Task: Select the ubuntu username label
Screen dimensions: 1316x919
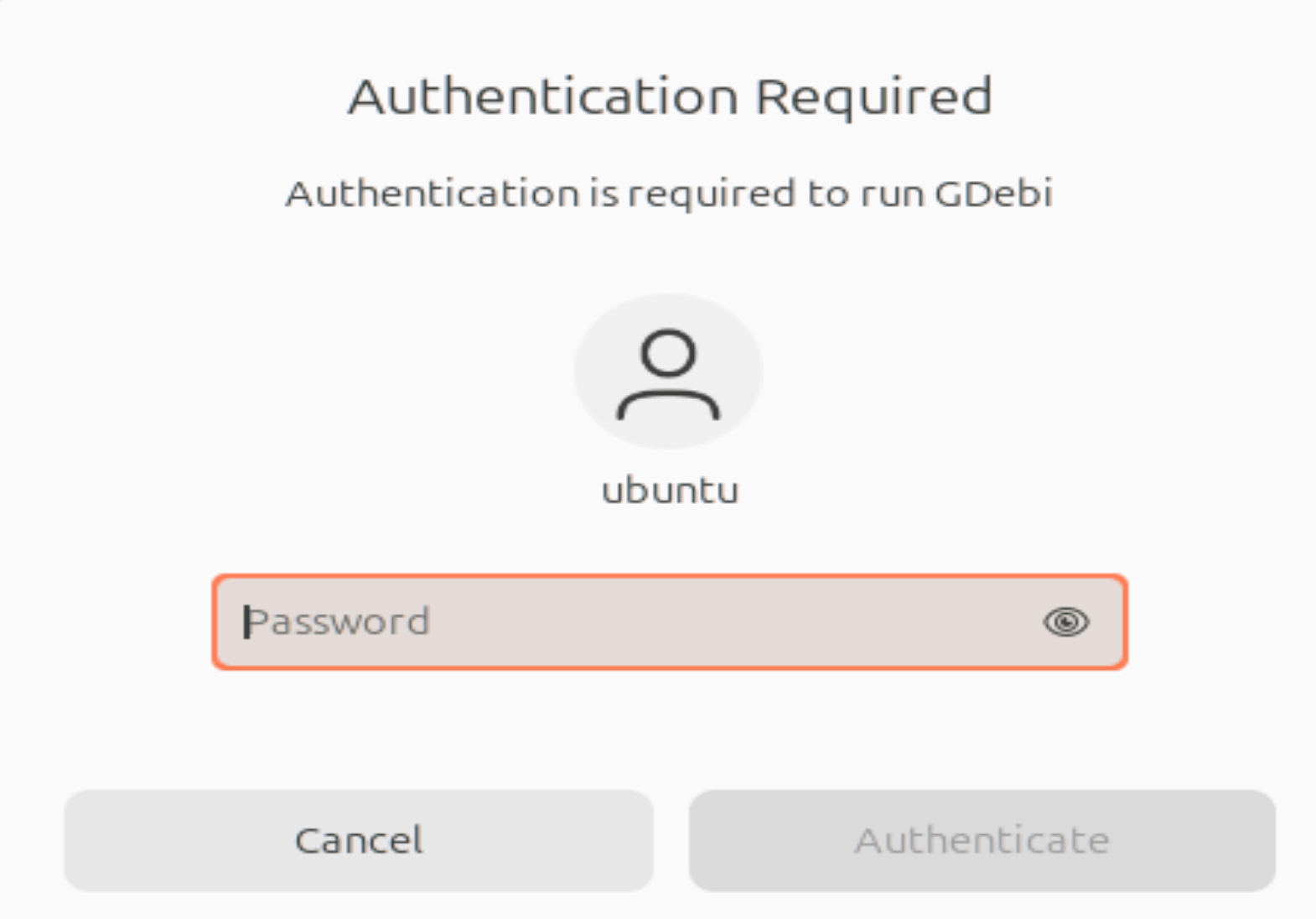Action: 669,491
